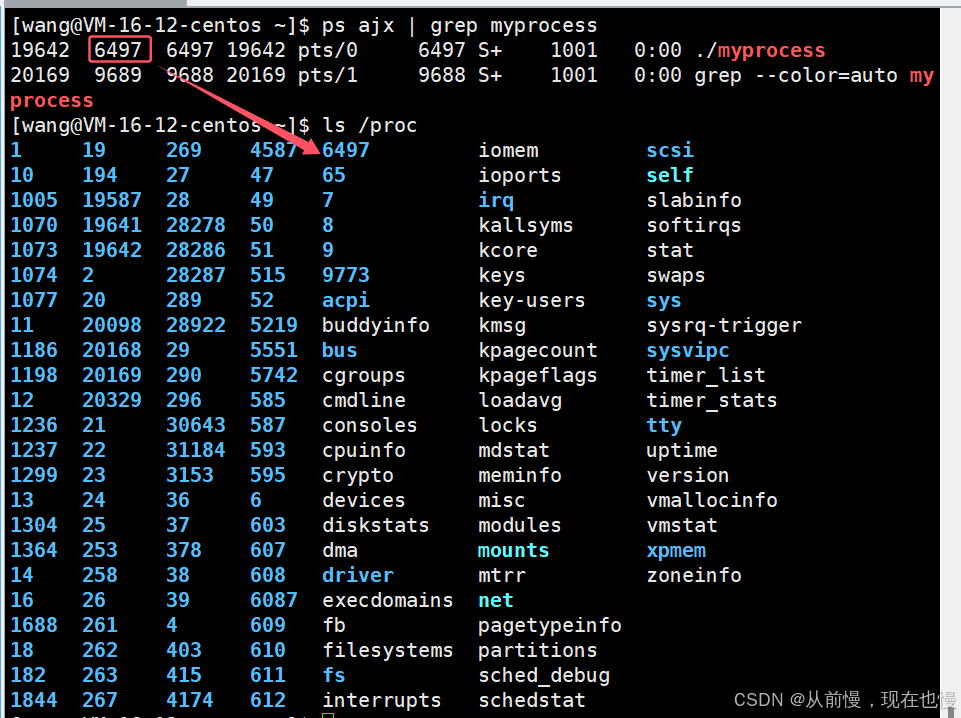Select the 'key-users' entry
The height and width of the screenshot is (718, 961).
pos(531,300)
